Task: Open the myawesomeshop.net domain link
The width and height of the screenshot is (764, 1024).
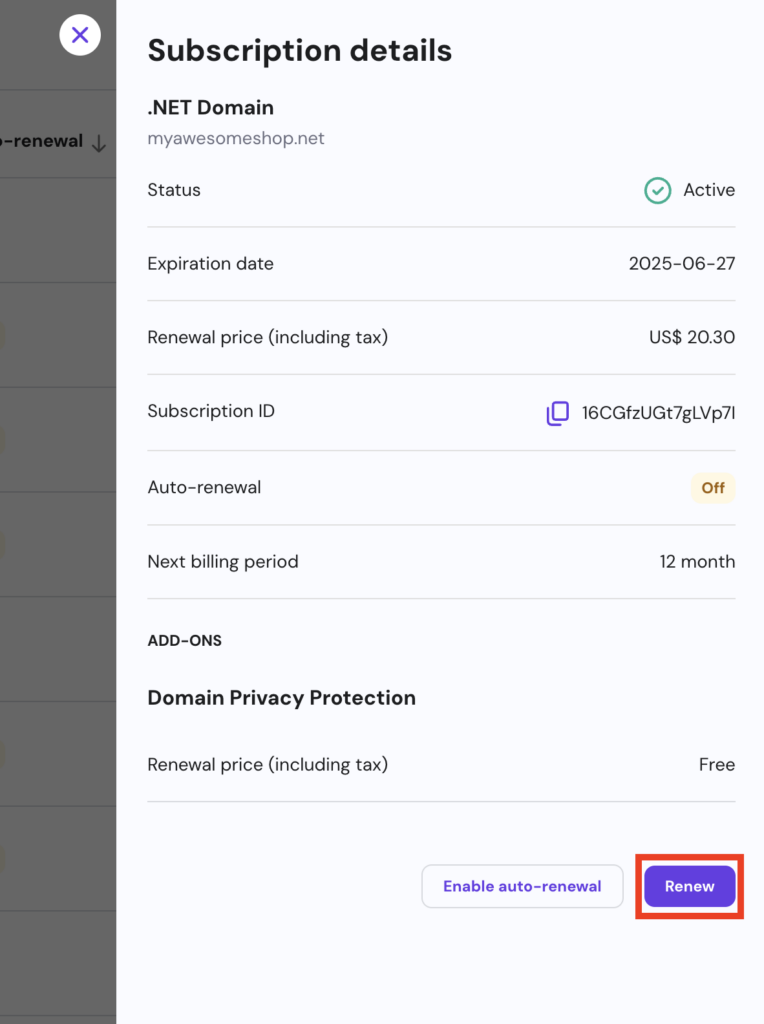Action: point(236,138)
